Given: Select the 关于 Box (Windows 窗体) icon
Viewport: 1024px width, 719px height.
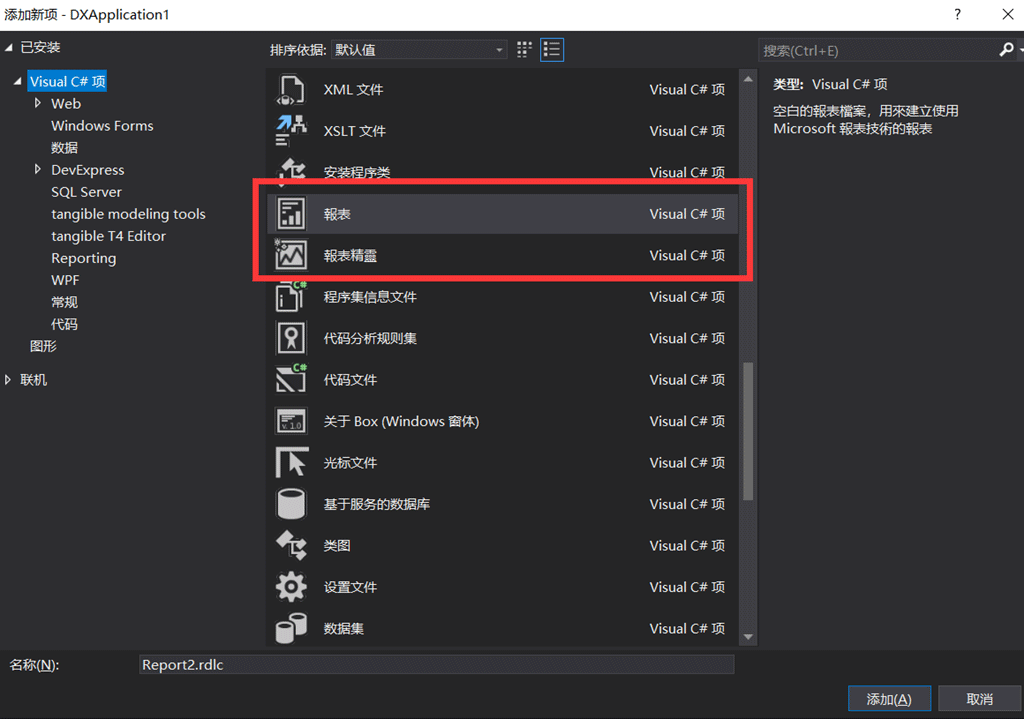Looking at the screenshot, I should (x=291, y=421).
